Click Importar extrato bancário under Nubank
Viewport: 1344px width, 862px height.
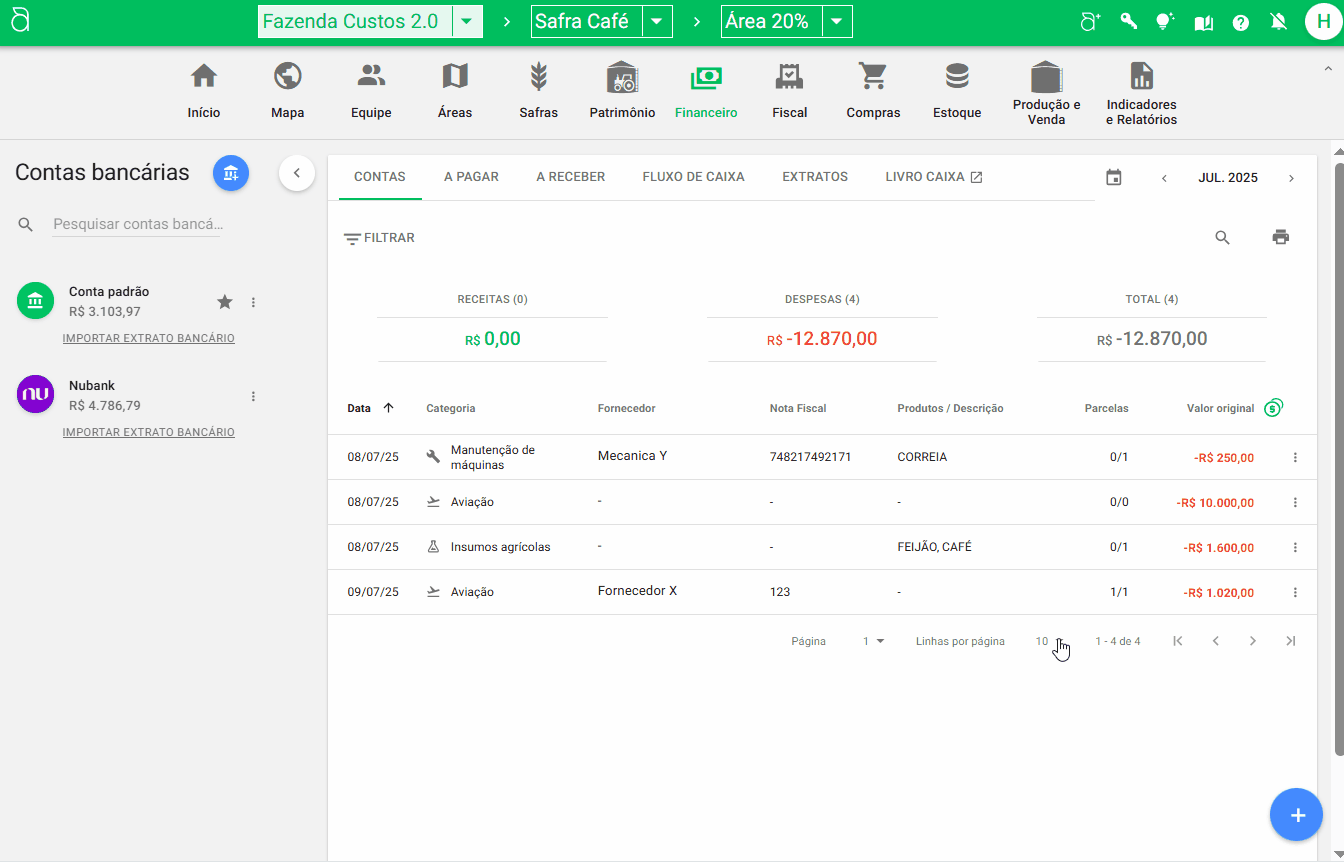148,433
